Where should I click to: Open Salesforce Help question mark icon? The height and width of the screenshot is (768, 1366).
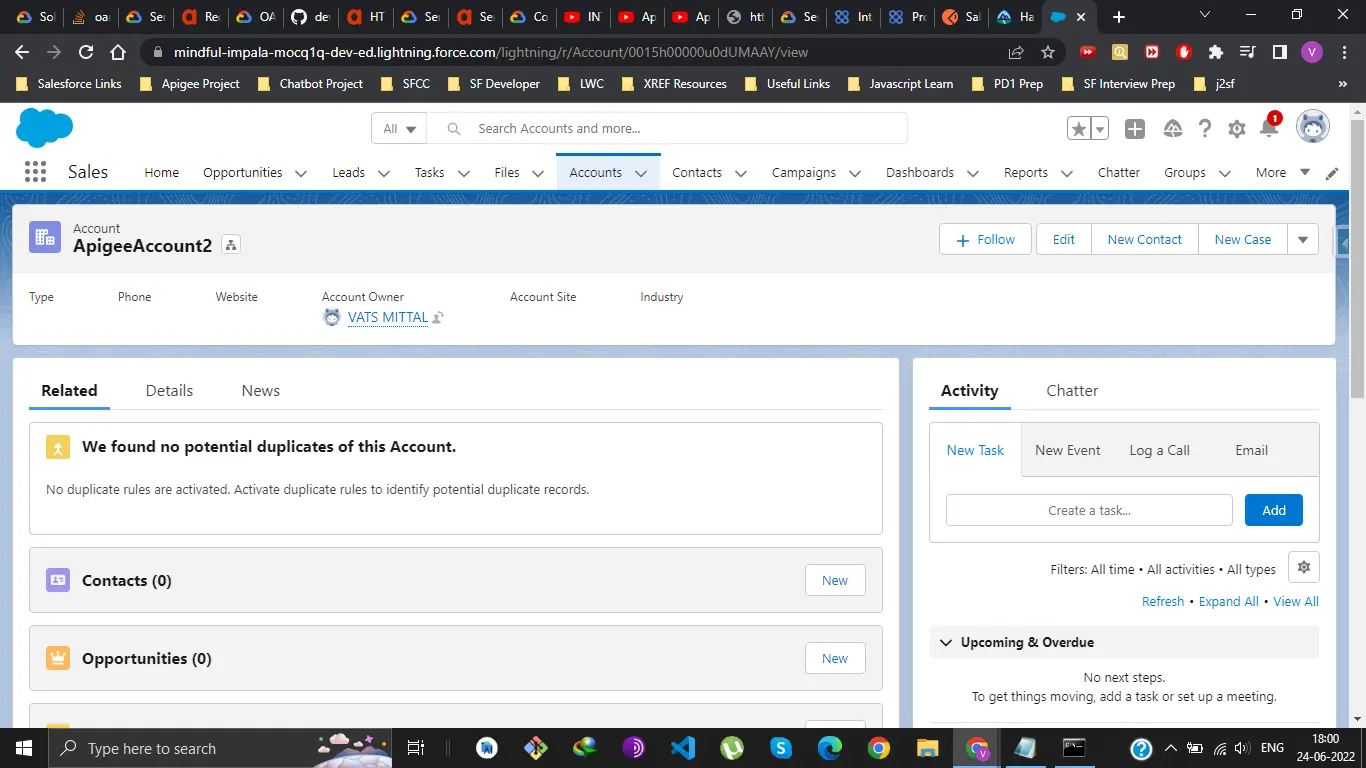click(1205, 128)
